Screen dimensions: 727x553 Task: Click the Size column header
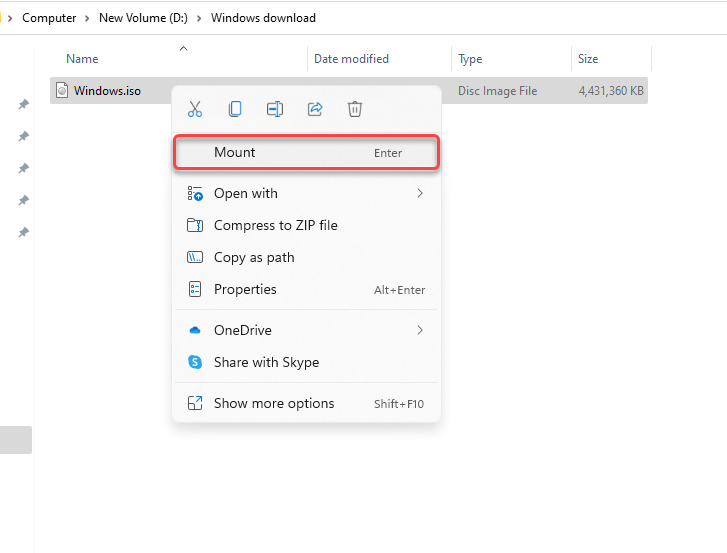588,60
